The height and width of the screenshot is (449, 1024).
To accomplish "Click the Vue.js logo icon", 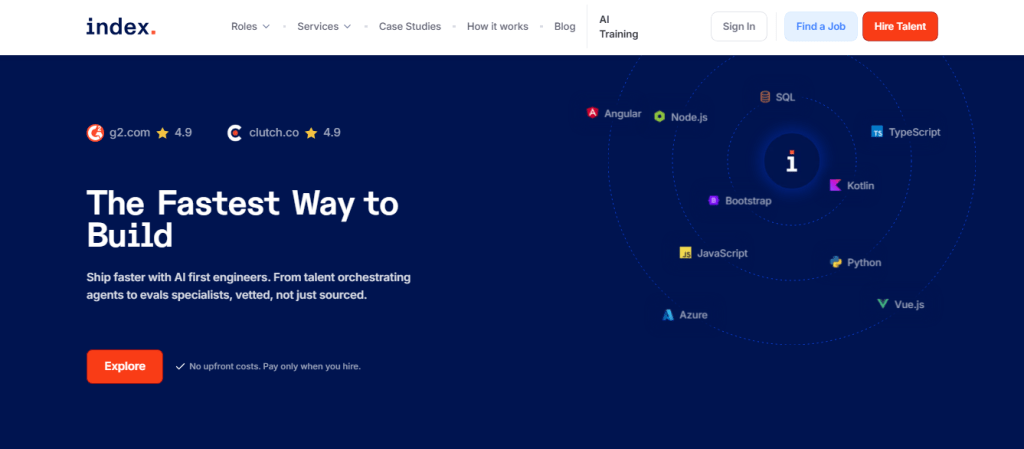I will pyautogui.click(x=882, y=304).
